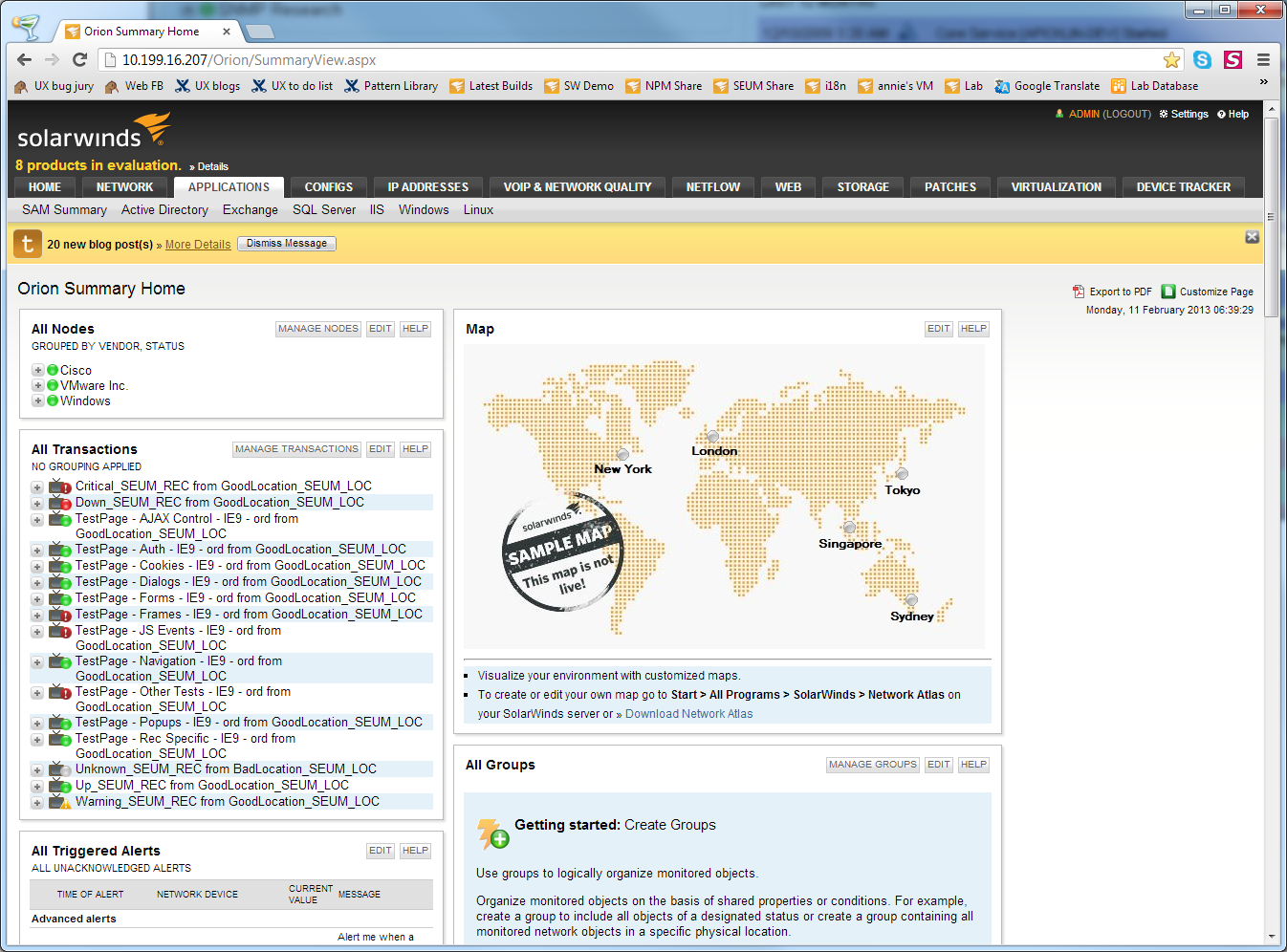Click the page vertical scrollbar down arrow
Viewport: 1287px width, 952px height.
click(x=1271, y=937)
